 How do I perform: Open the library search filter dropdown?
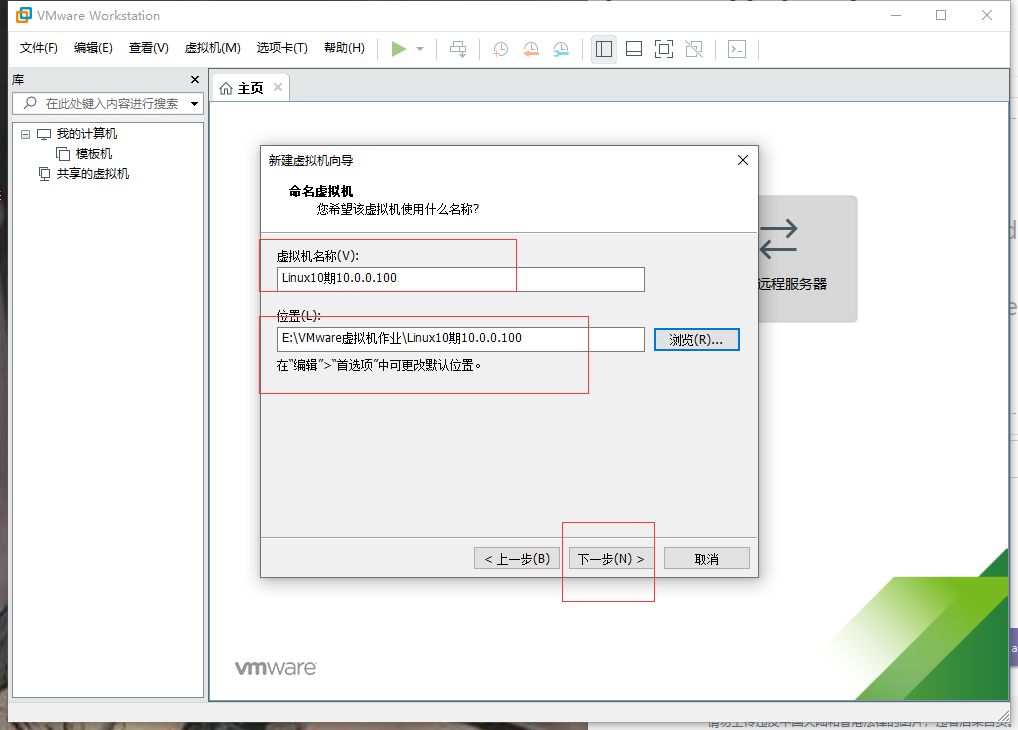click(194, 103)
